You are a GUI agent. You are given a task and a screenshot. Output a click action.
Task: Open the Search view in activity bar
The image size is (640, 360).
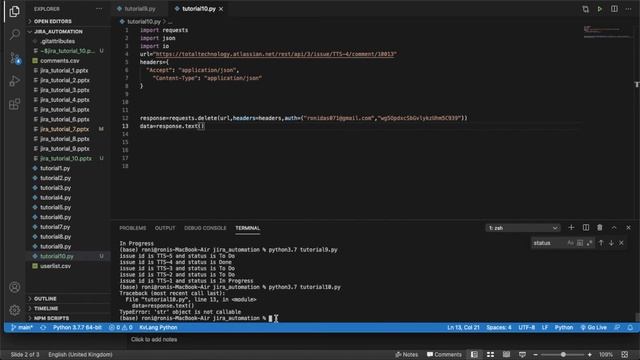pyautogui.click(x=15, y=34)
